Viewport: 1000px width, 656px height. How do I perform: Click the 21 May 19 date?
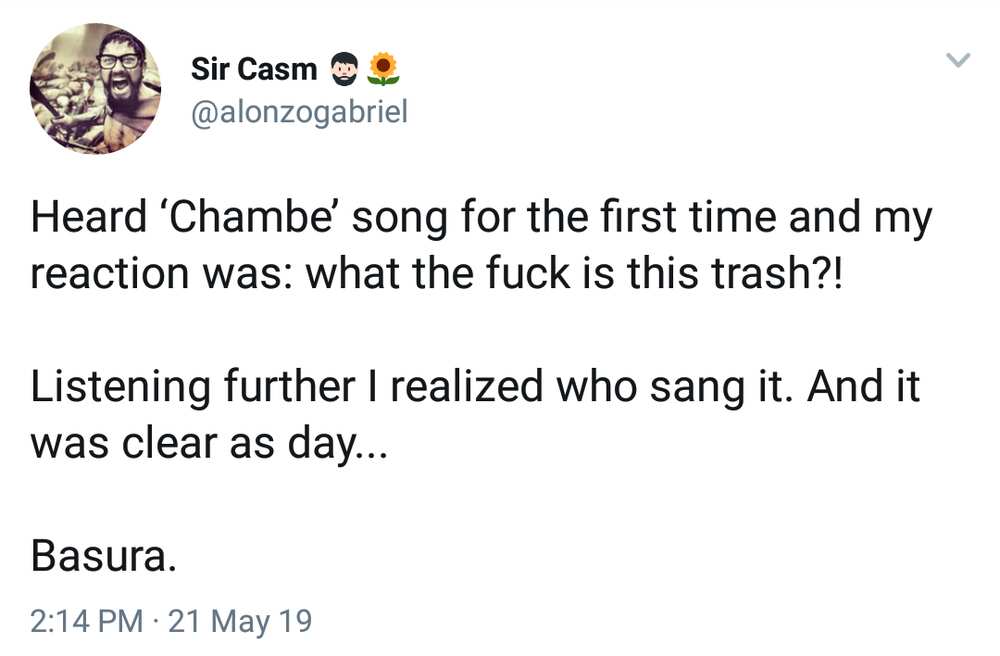click(240, 620)
